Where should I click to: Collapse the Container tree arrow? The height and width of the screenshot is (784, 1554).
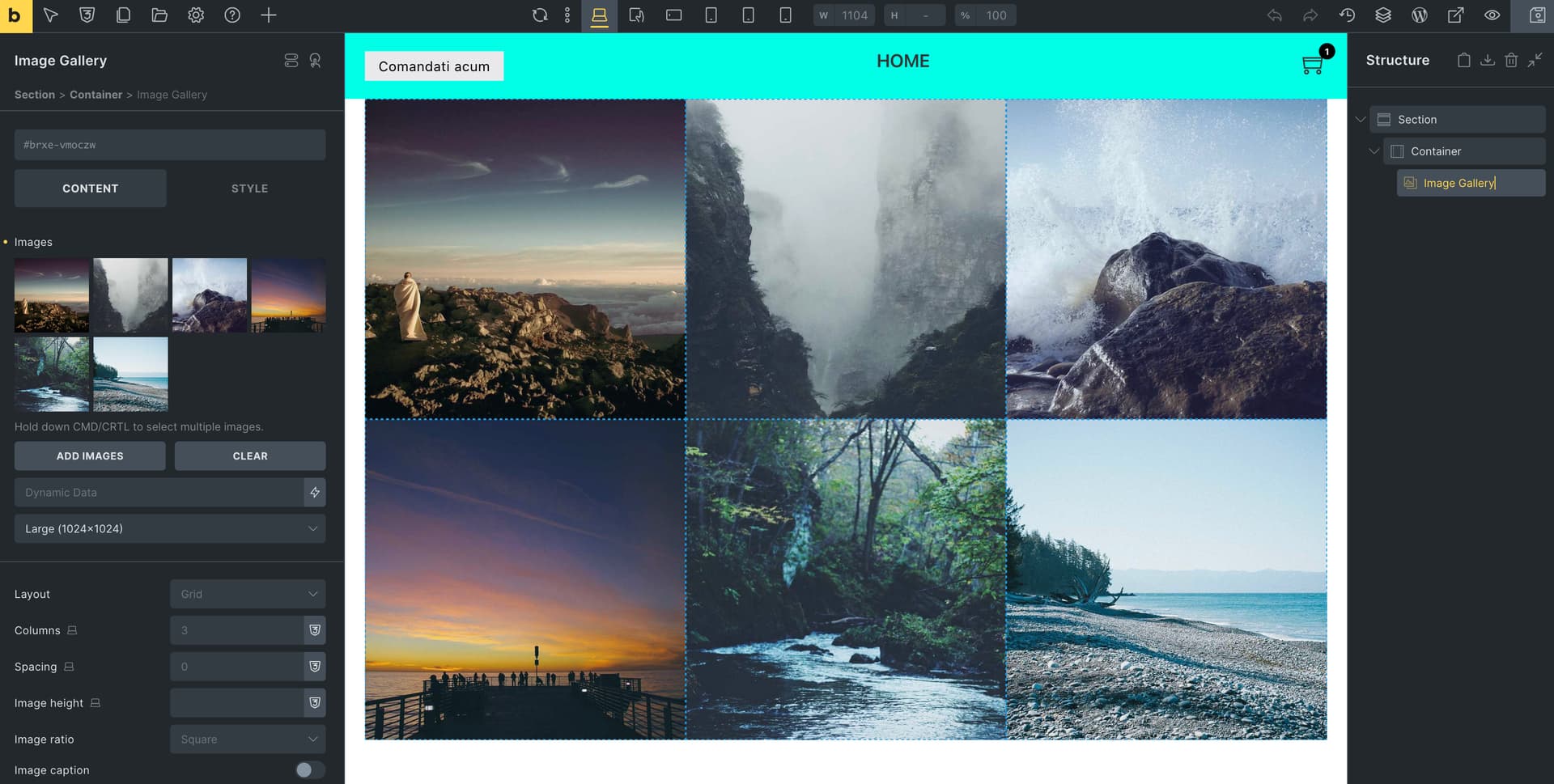coord(1374,151)
